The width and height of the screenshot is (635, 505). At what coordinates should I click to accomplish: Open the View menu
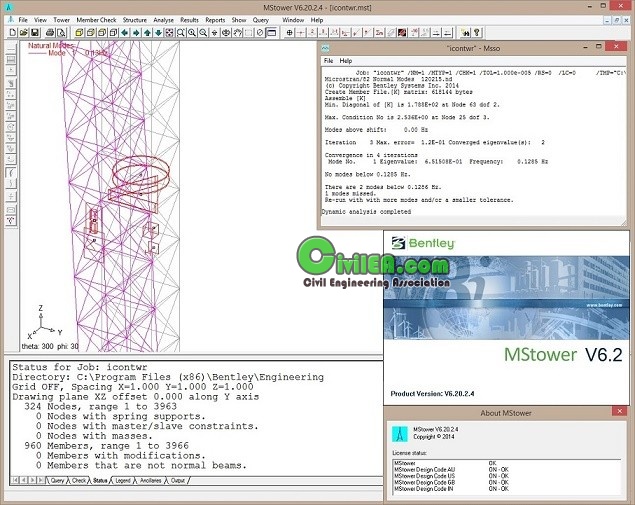(40, 20)
